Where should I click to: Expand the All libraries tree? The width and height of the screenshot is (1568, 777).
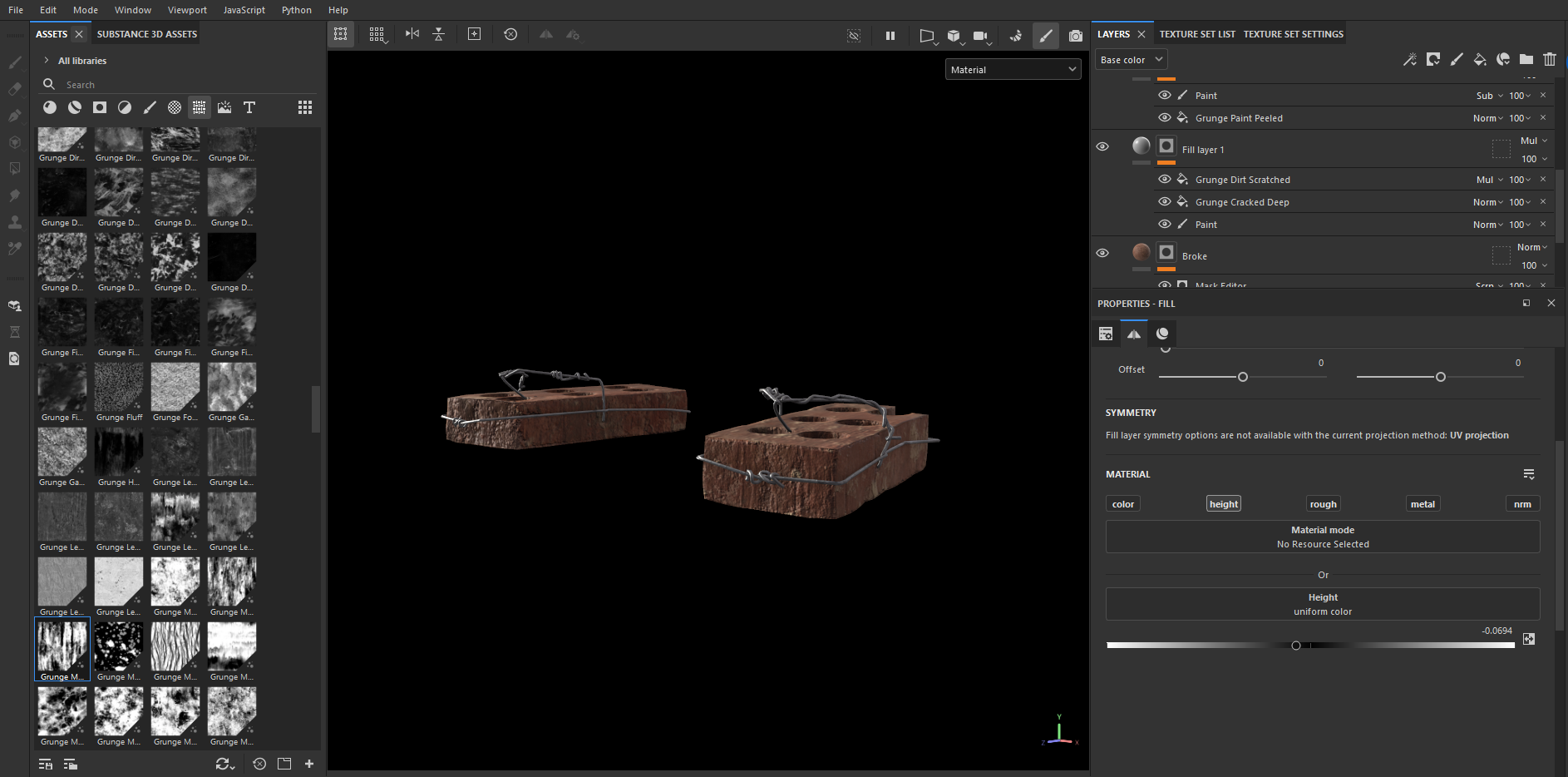click(x=47, y=61)
